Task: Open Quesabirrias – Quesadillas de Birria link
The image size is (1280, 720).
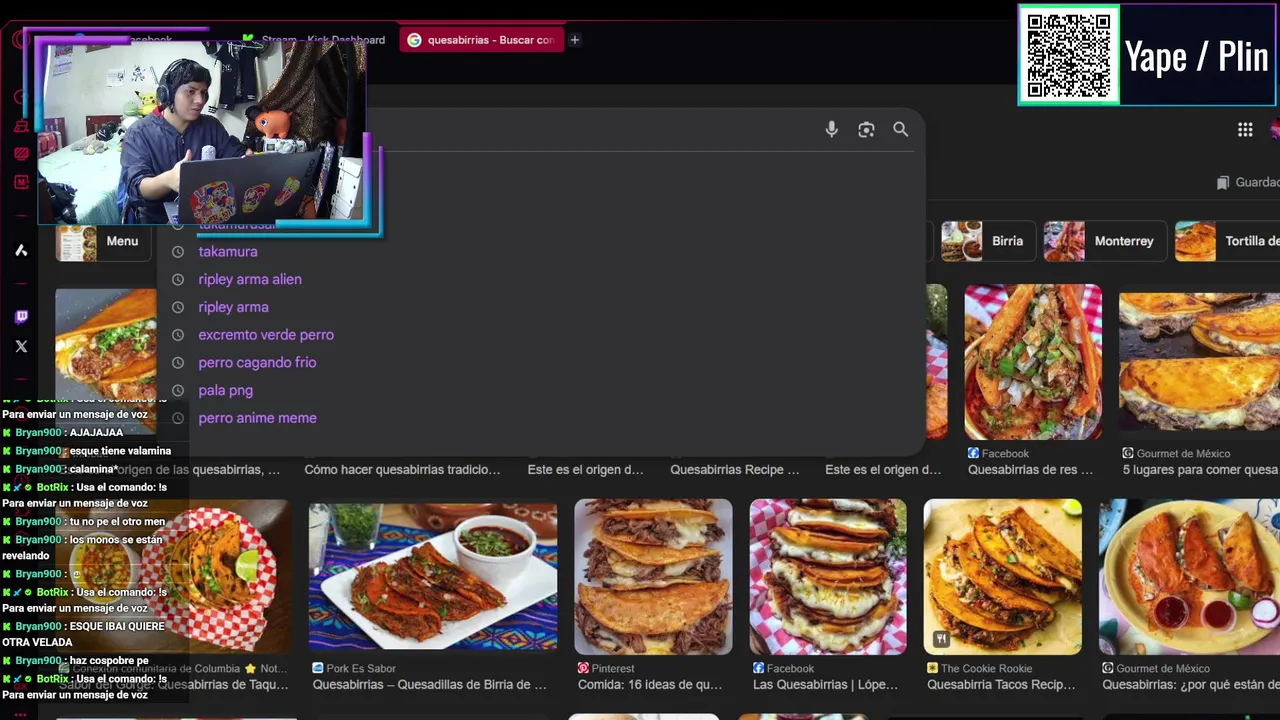Action: point(430,684)
